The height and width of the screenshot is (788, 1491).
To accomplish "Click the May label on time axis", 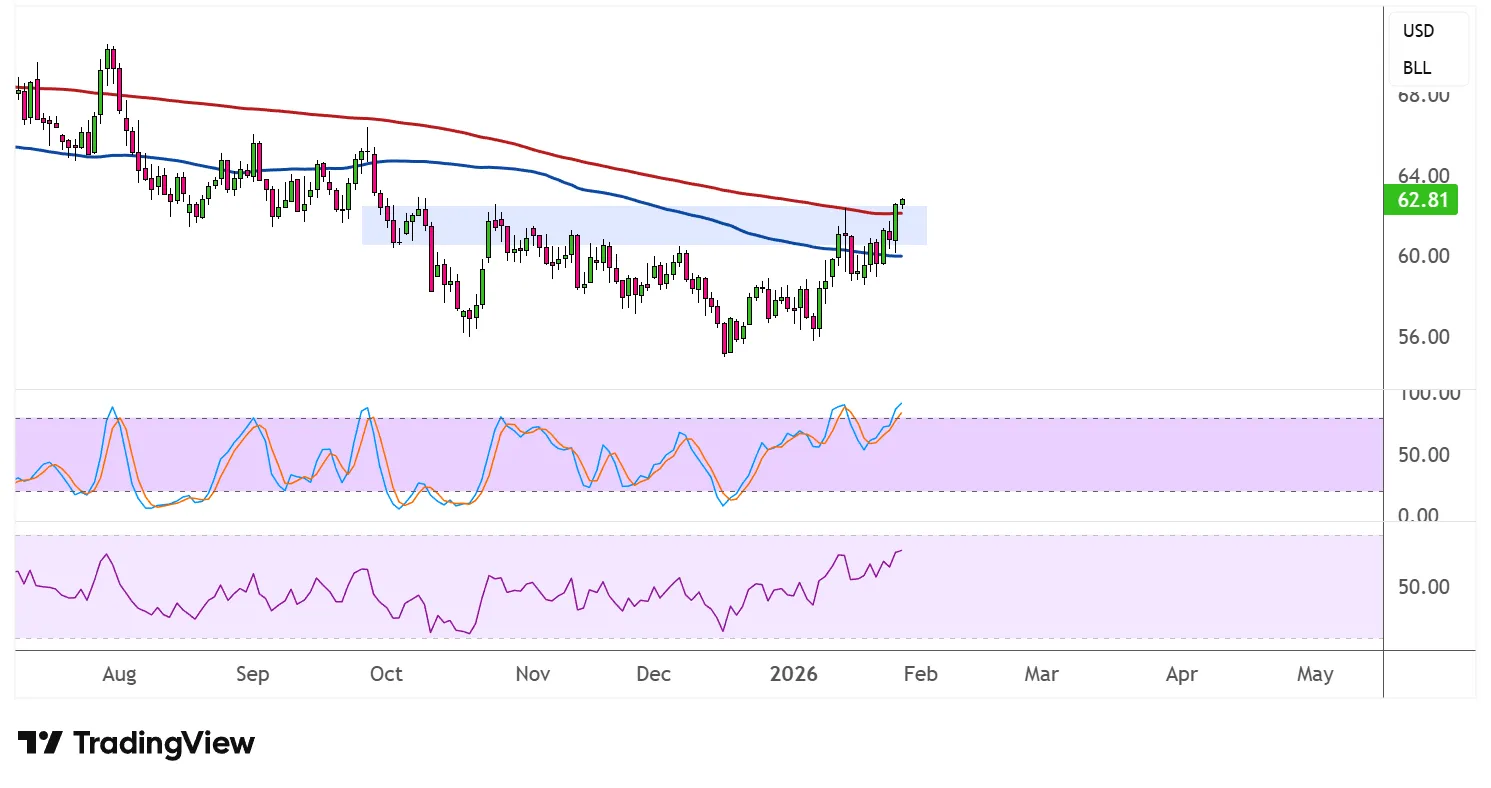I will click(x=1315, y=674).
